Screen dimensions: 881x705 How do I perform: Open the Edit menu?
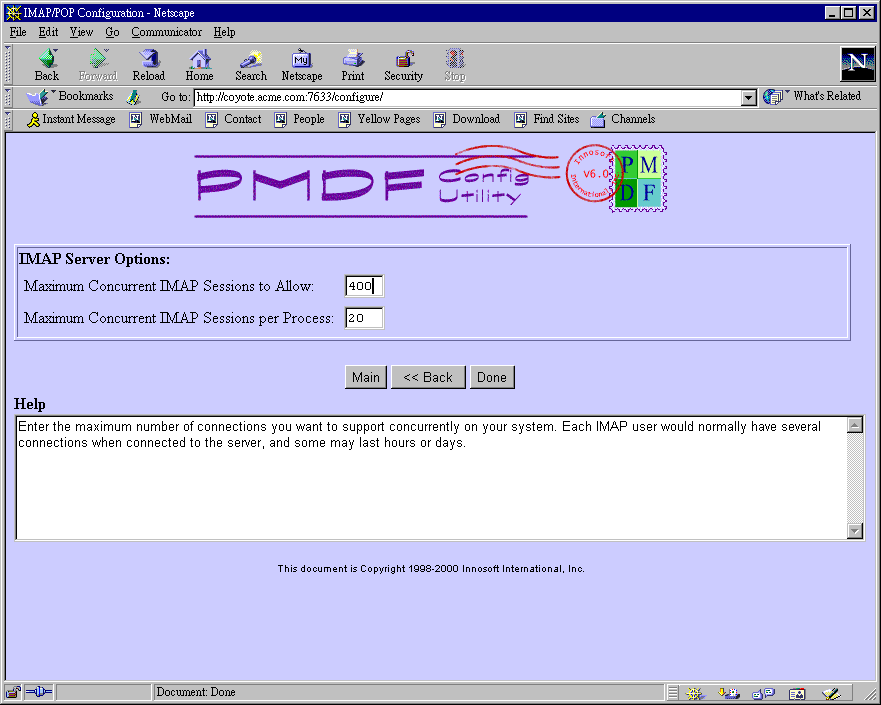48,32
